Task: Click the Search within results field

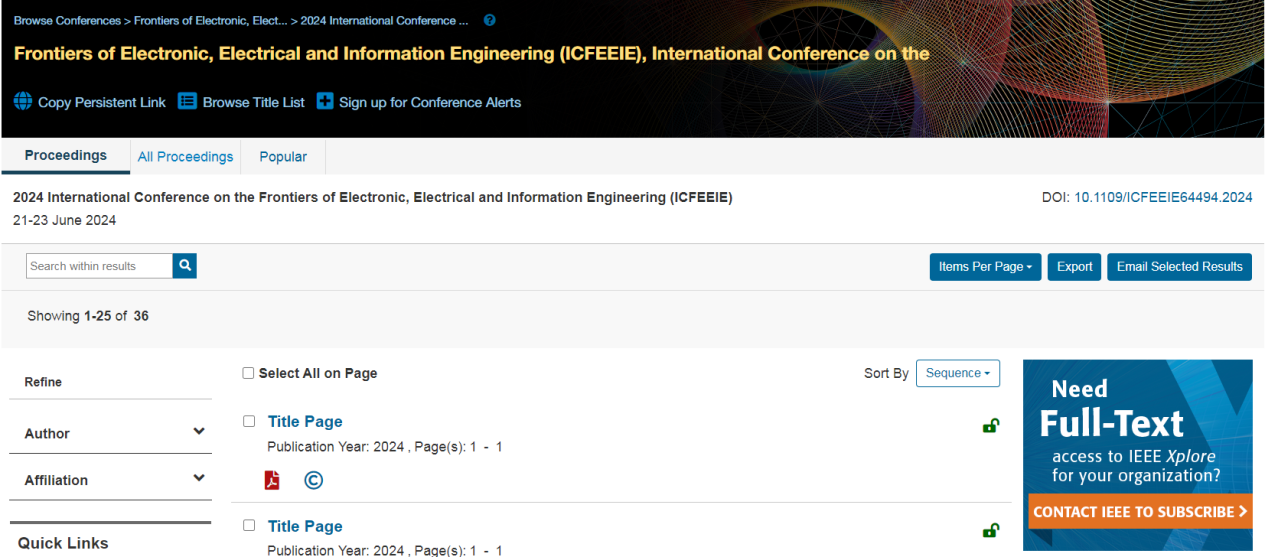Action: [x=99, y=266]
